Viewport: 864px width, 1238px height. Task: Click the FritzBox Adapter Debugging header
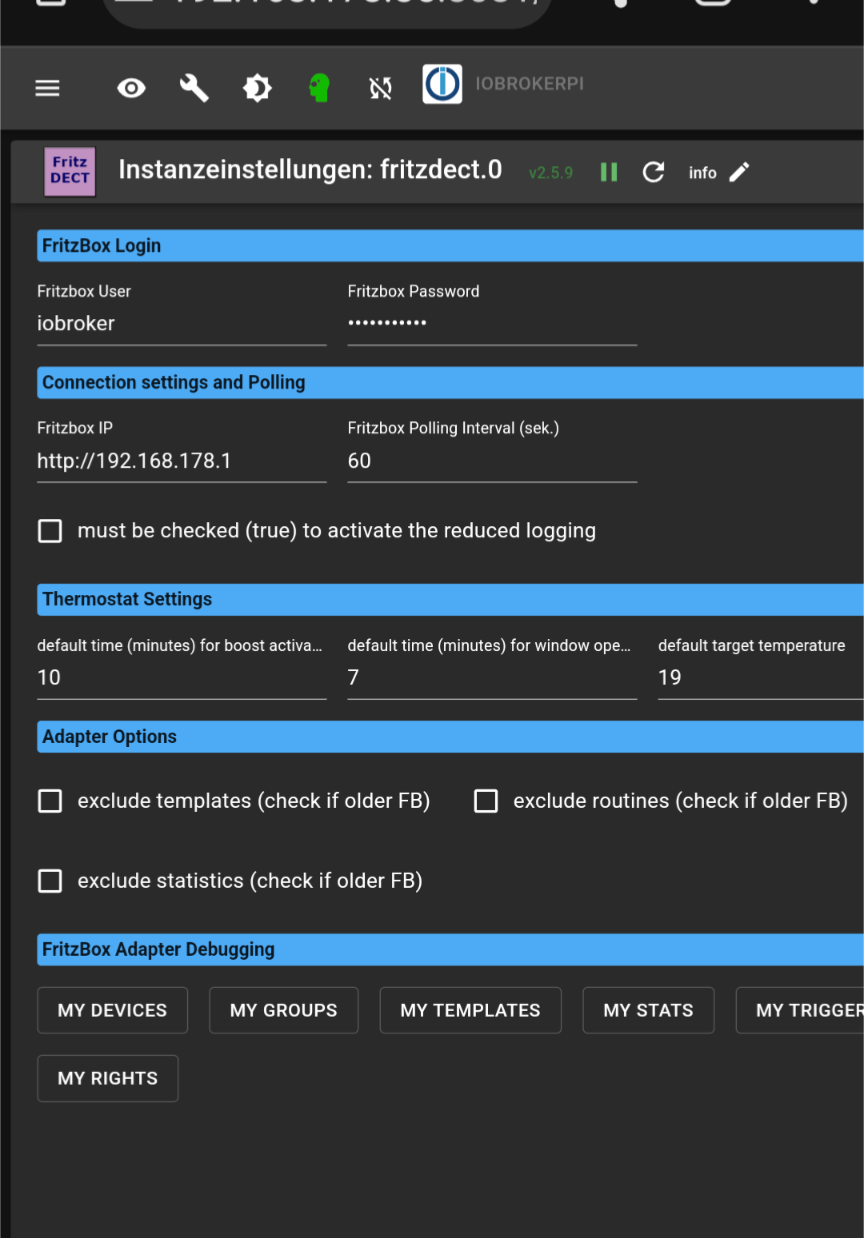(450, 950)
